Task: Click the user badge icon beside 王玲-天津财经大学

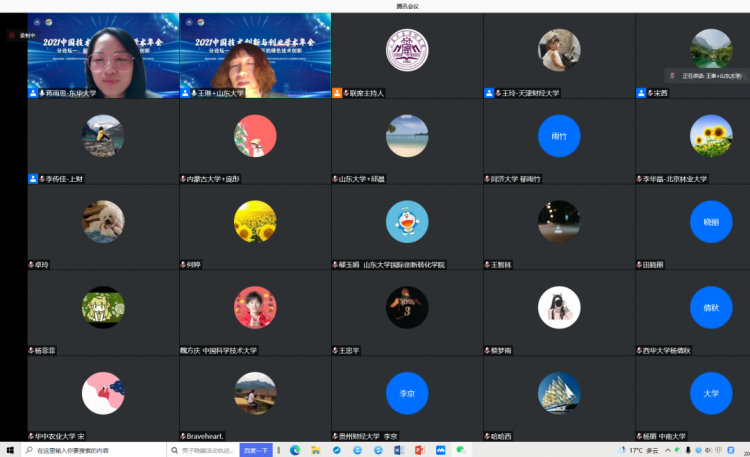Action: tap(489, 93)
